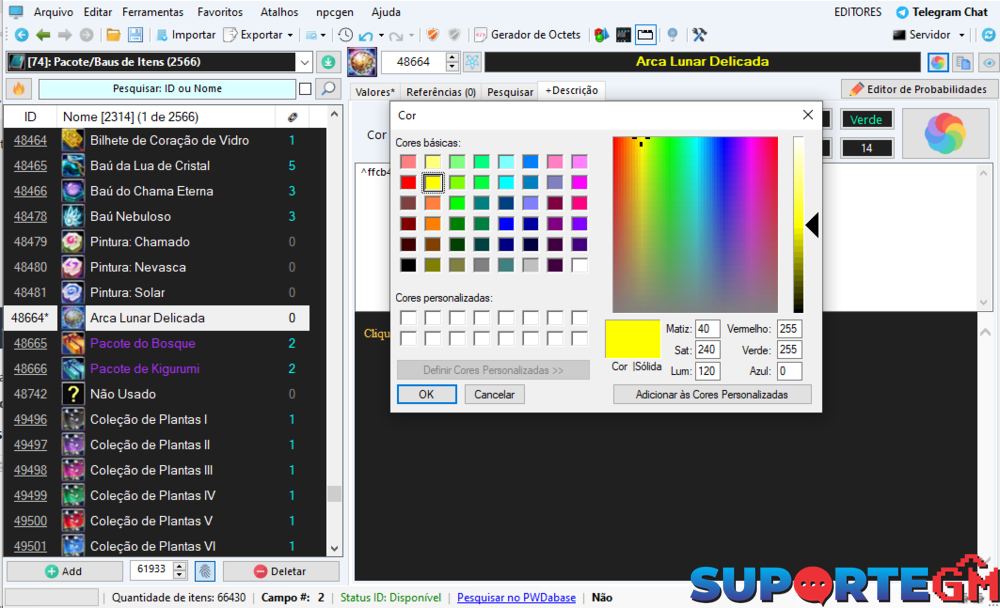The height and width of the screenshot is (608, 1000).
Task: Click the green download icon beside list combo
Action: coord(328,62)
